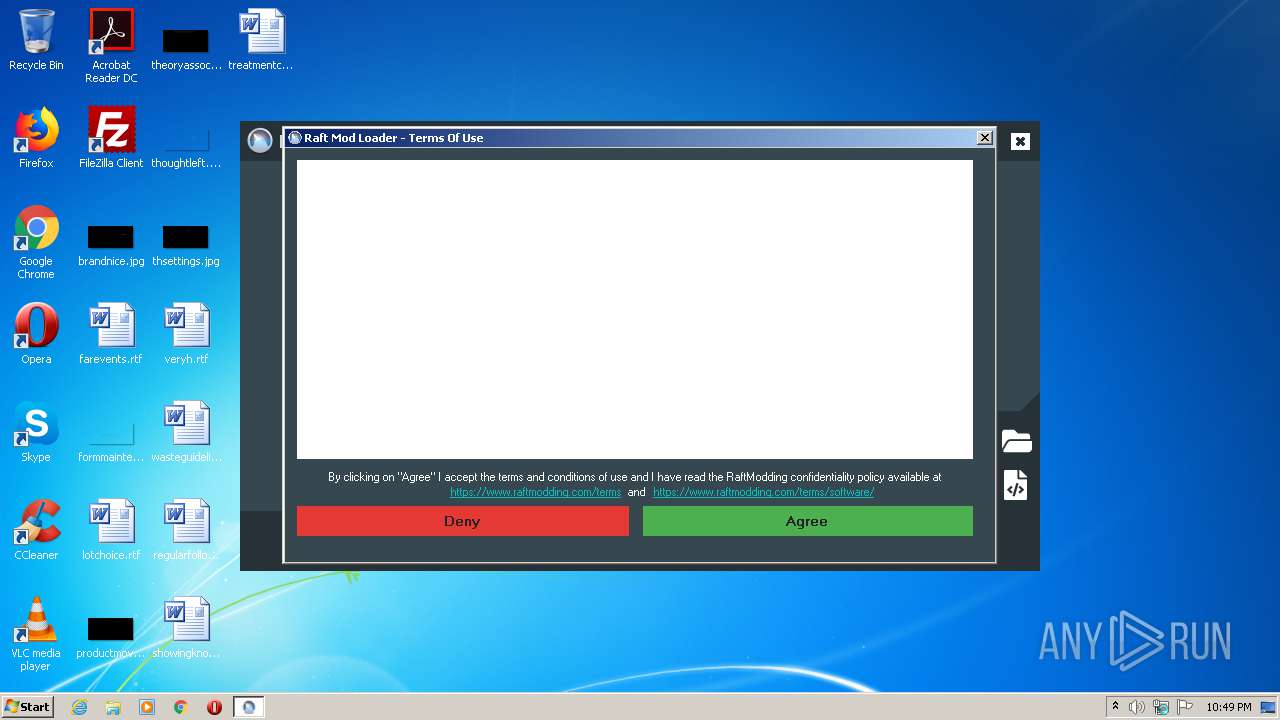Select Acrobat Reader DC desktop shortcut
This screenshot has height=720, width=1280.
pyautogui.click(x=111, y=46)
